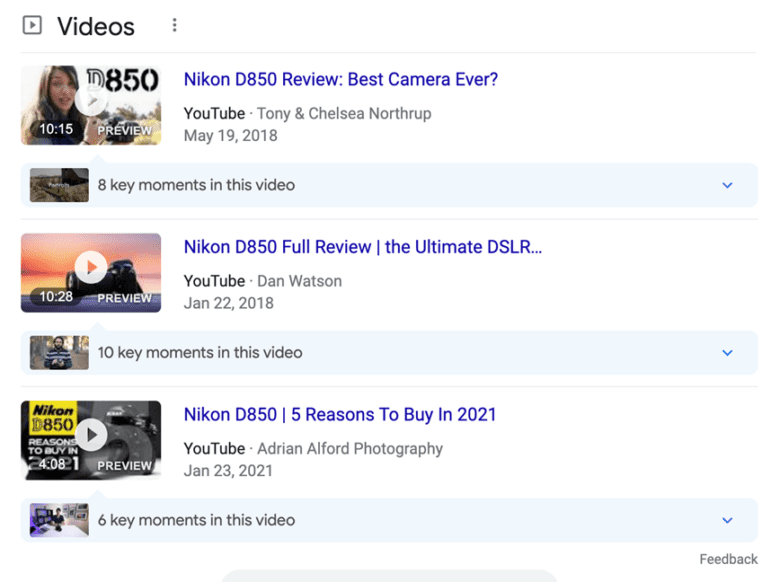Click the Feedback link

728,559
